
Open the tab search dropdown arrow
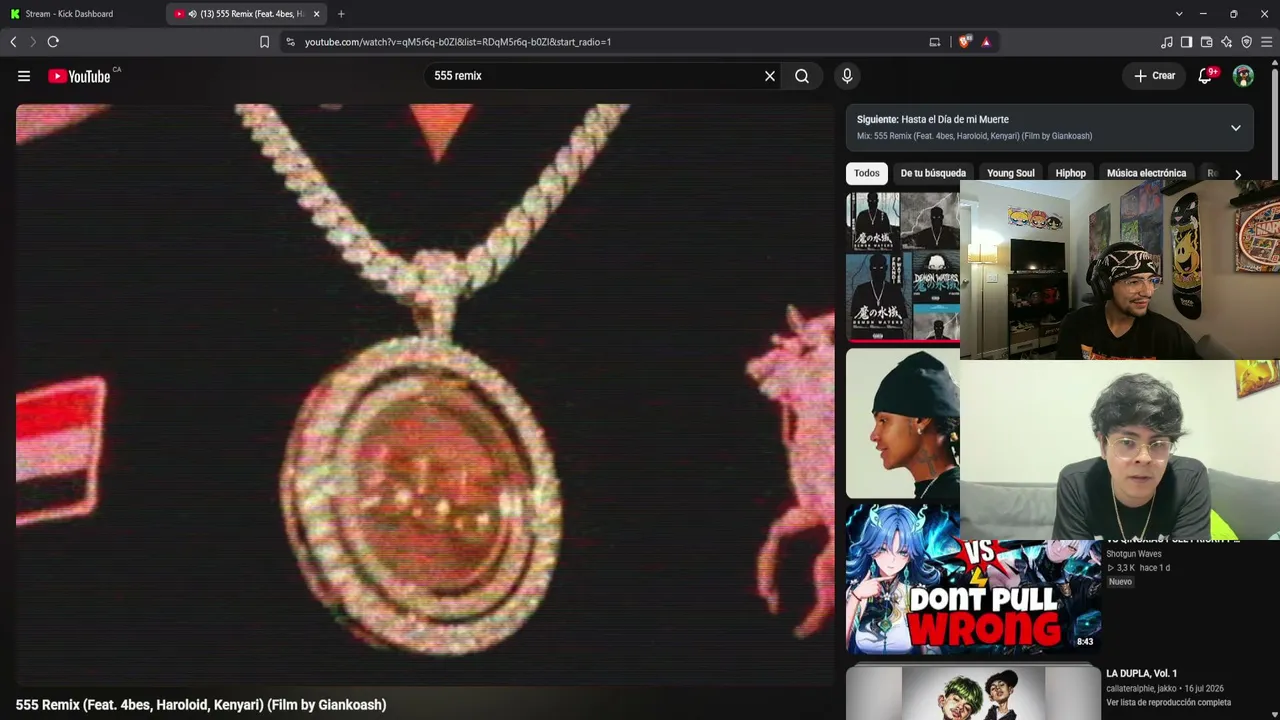click(1179, 14)
